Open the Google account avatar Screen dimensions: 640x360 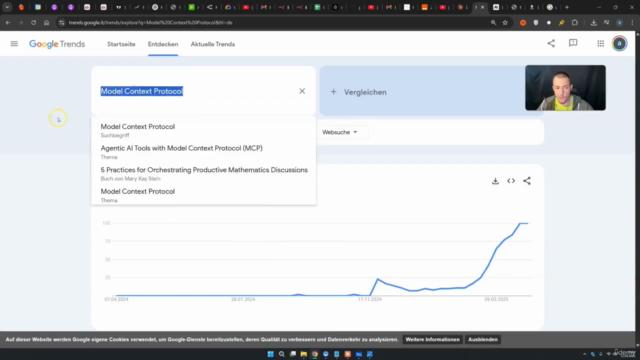(x=620, y=44)
